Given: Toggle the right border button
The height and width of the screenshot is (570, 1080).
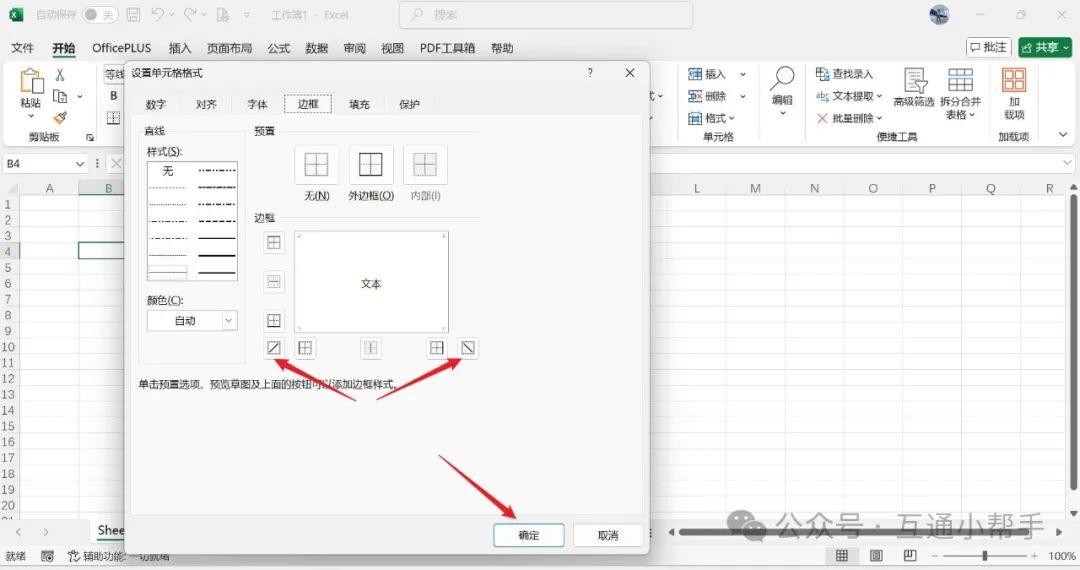Looking at the screenshot, I should pyautogui.click(x=437, y=348).
